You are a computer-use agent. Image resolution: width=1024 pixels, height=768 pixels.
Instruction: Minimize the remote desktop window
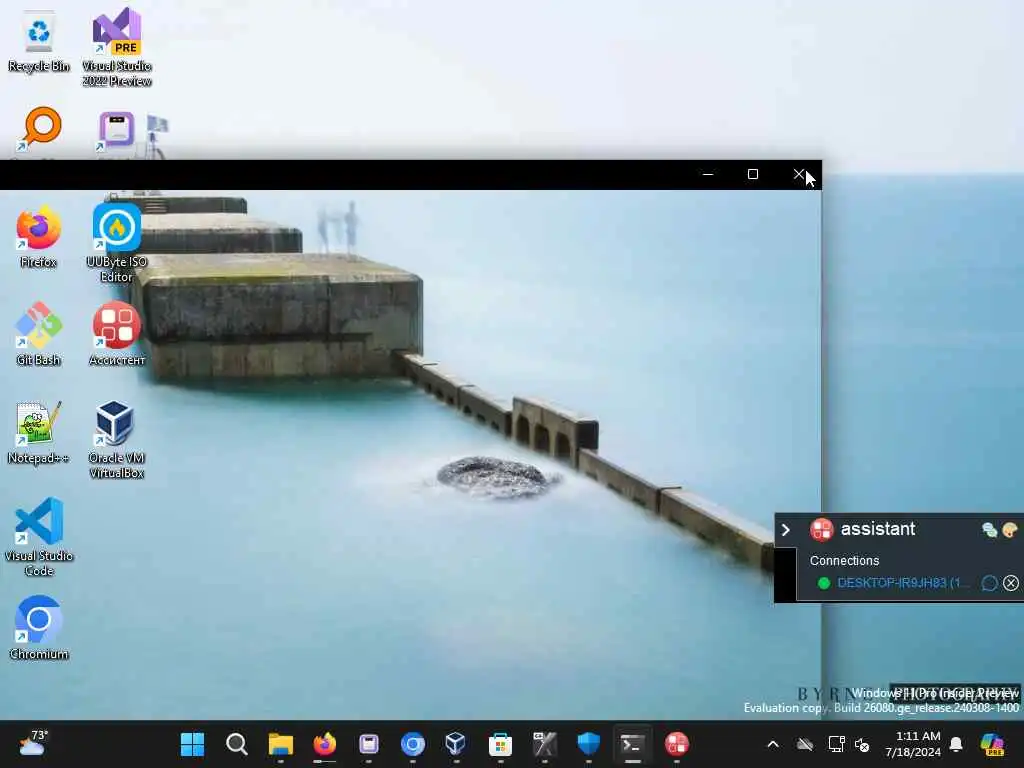click(707, 174)
